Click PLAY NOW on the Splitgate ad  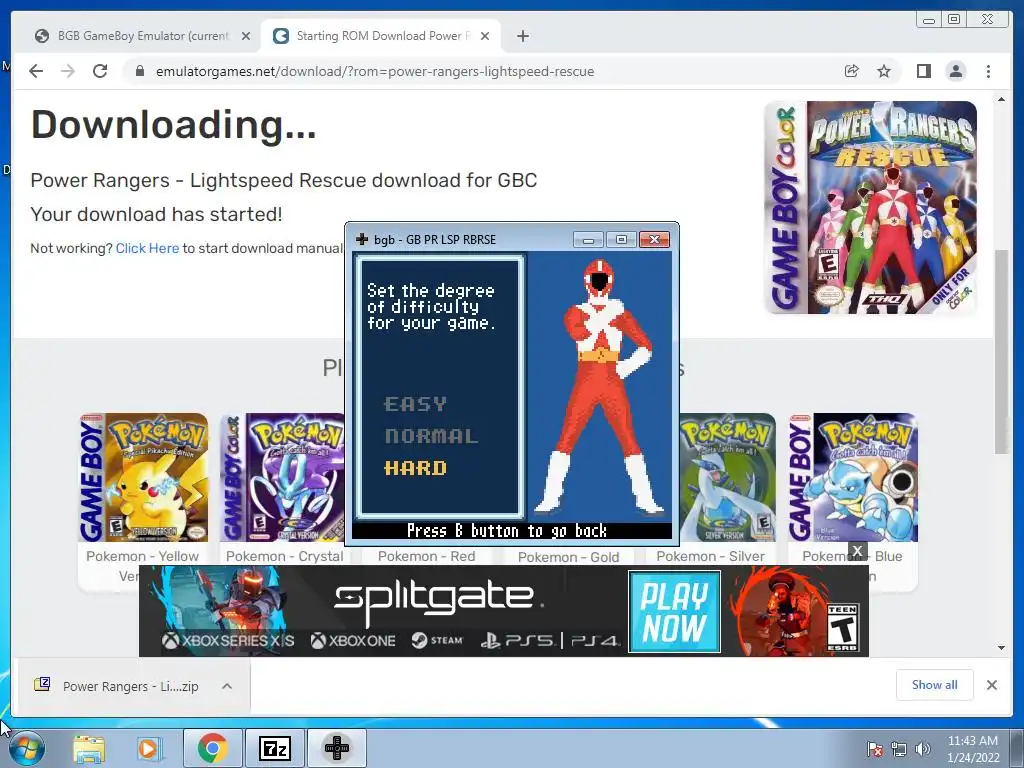click(675, 612)
